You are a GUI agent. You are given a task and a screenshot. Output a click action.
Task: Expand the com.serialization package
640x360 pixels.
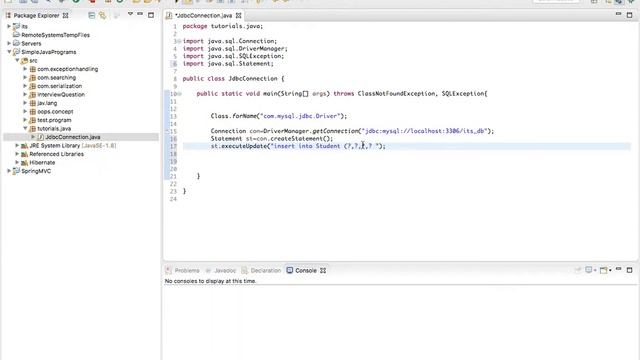click(25, 86)
